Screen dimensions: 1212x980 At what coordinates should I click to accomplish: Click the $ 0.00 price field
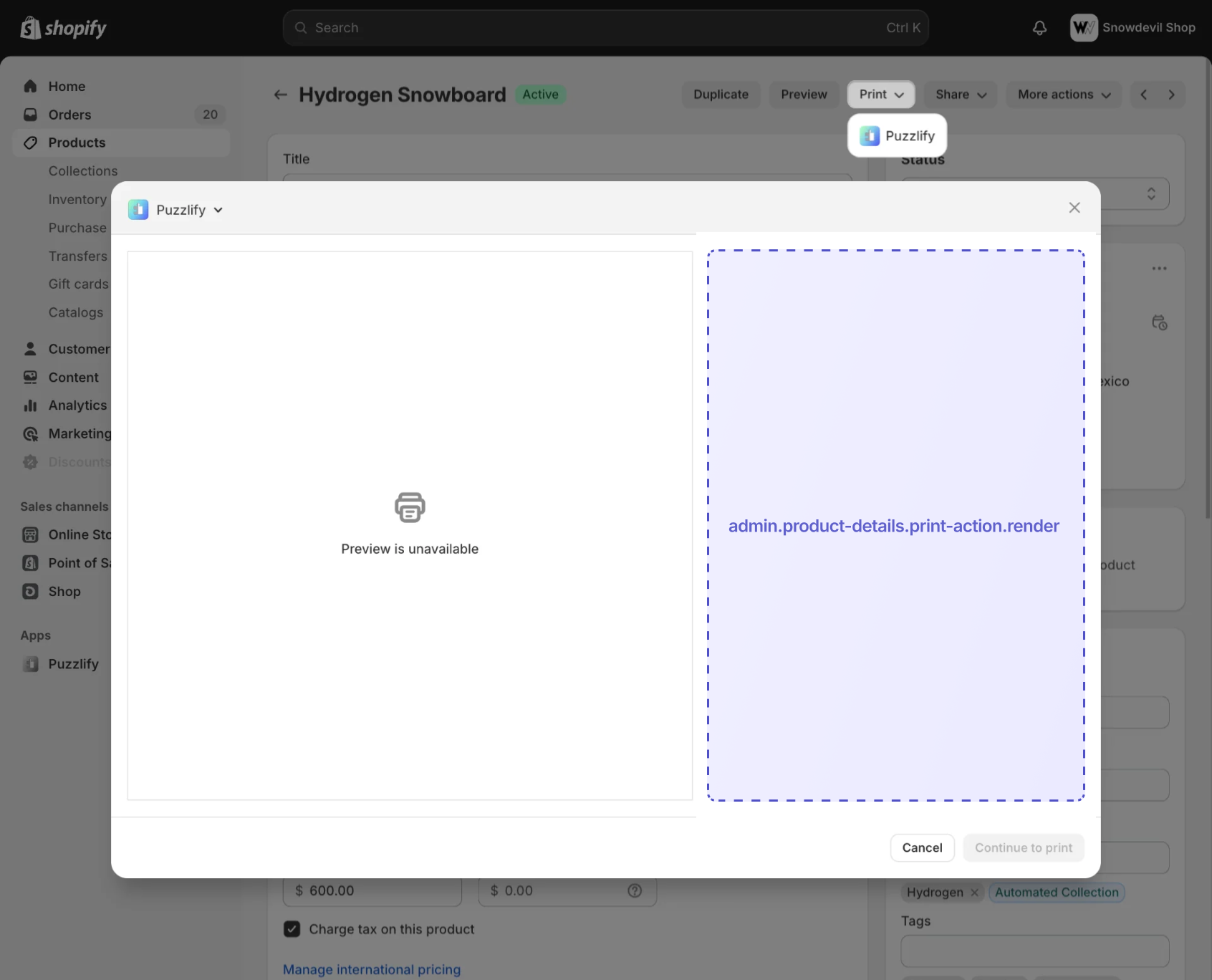coord(567,890)
